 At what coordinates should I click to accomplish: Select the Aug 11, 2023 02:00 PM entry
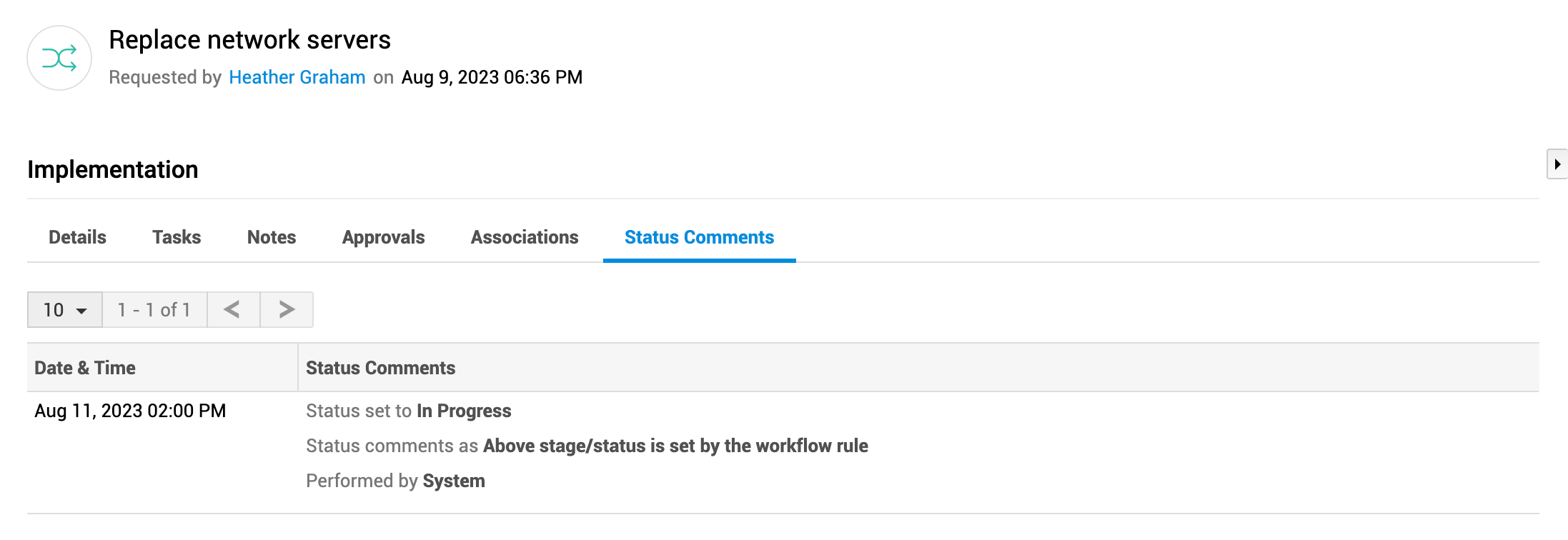pyautogui.click(x=130, y=411)
